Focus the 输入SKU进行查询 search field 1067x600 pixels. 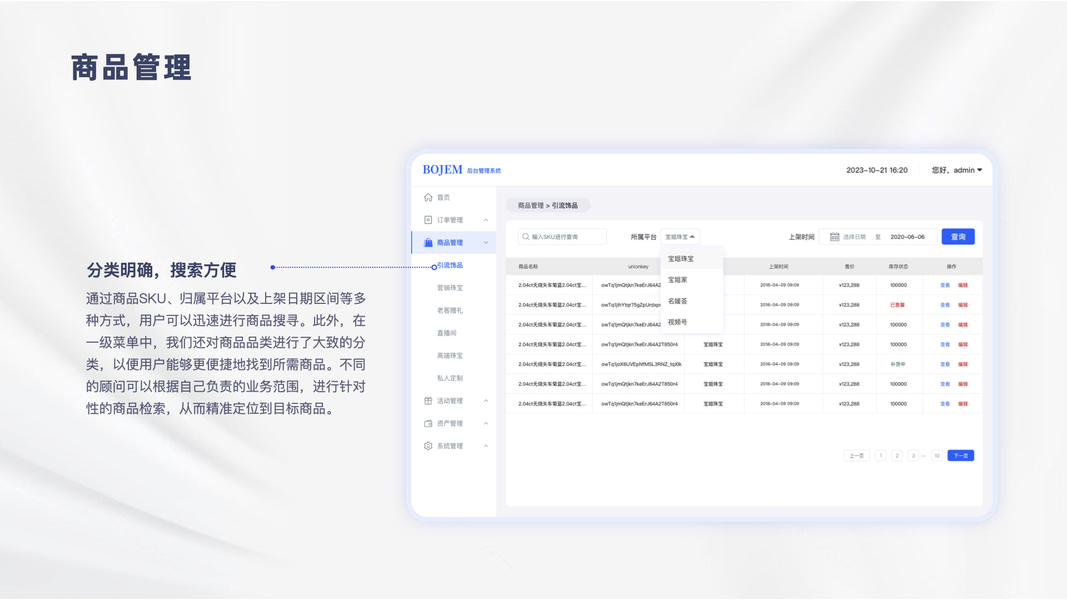[561, 237]
